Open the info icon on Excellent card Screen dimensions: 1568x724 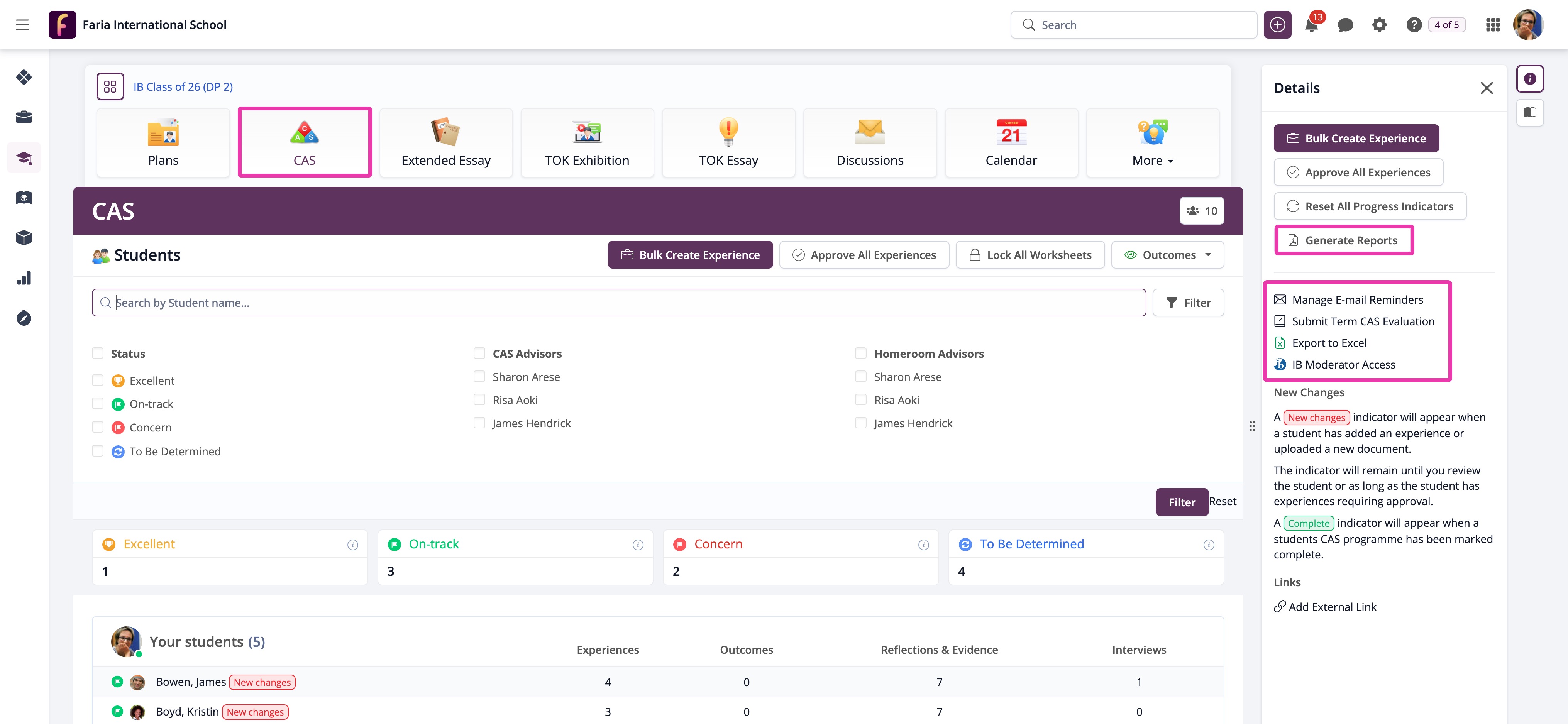(352, 545)
